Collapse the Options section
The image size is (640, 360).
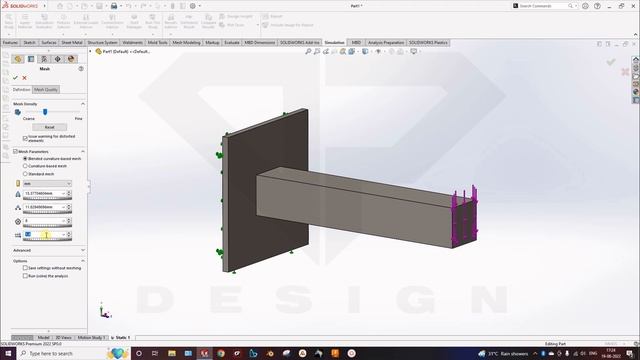point(83,261)
